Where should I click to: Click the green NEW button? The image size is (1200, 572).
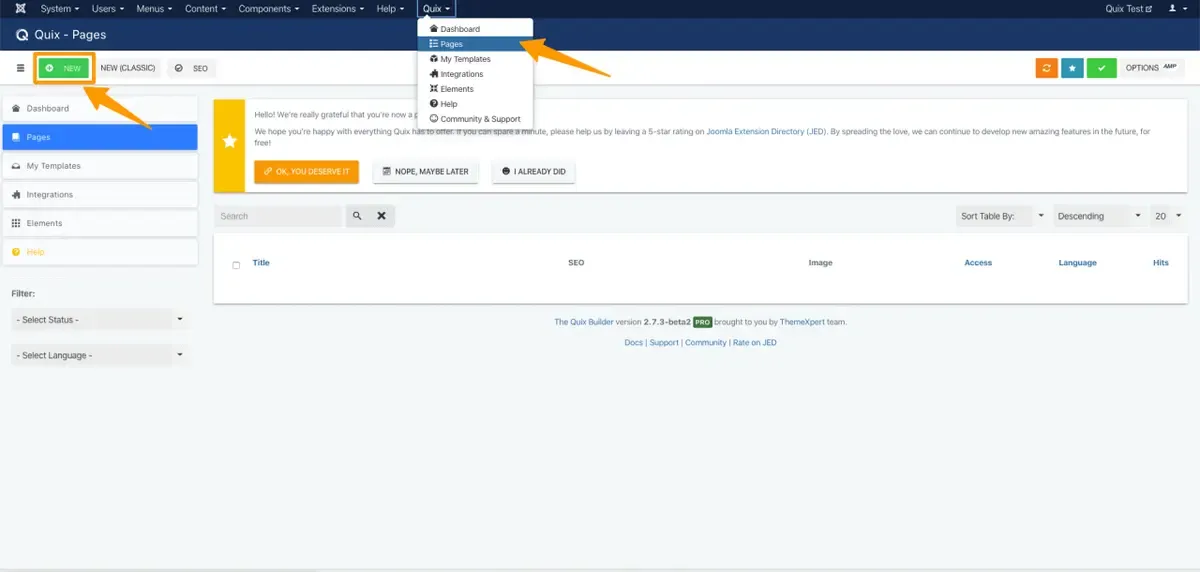[64, 68]
